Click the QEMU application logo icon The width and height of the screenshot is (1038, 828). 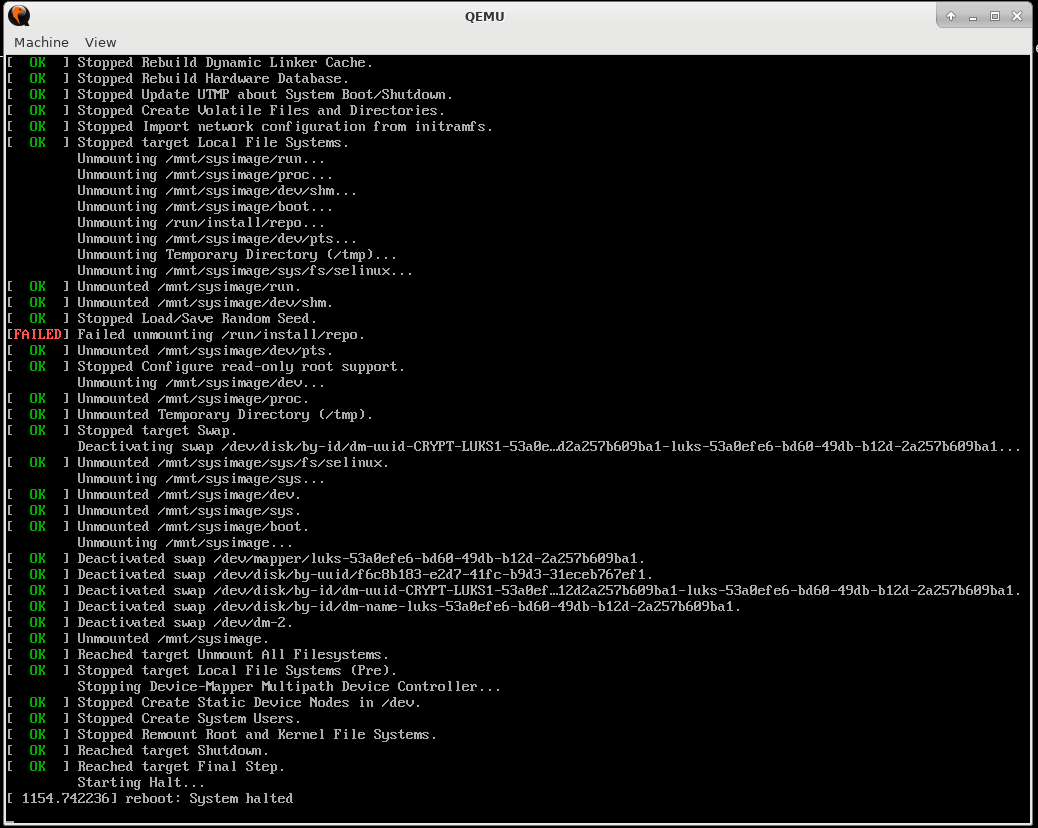pos(19,15)
